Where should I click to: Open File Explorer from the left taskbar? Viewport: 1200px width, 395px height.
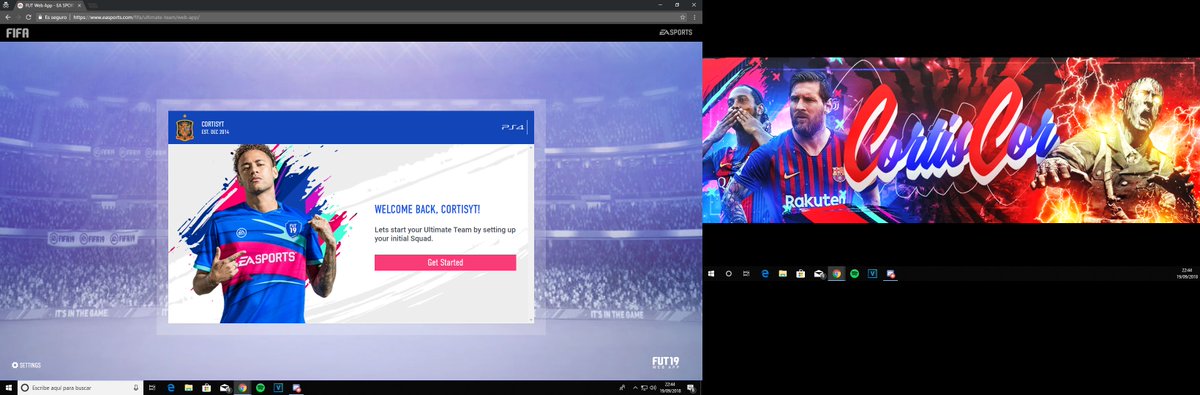click(x=189, y=387)
